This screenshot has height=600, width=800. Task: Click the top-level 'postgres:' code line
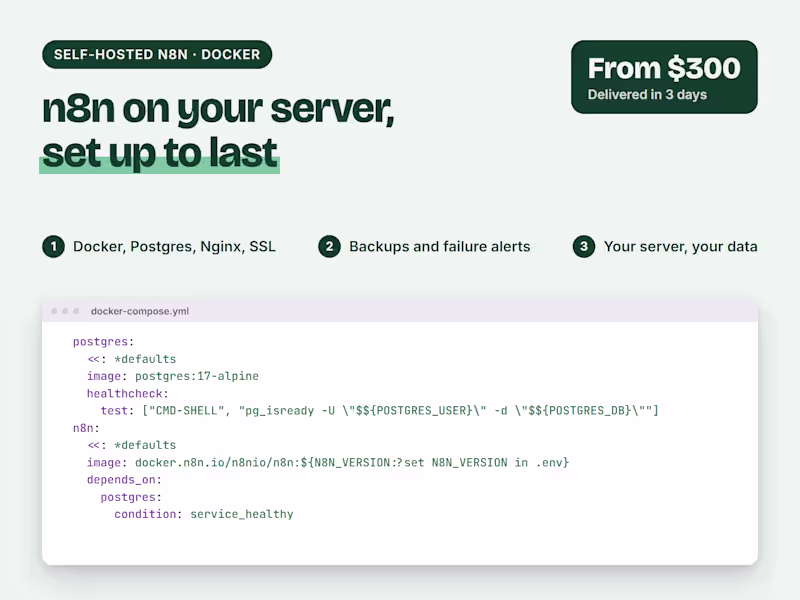tap(104, 342)
